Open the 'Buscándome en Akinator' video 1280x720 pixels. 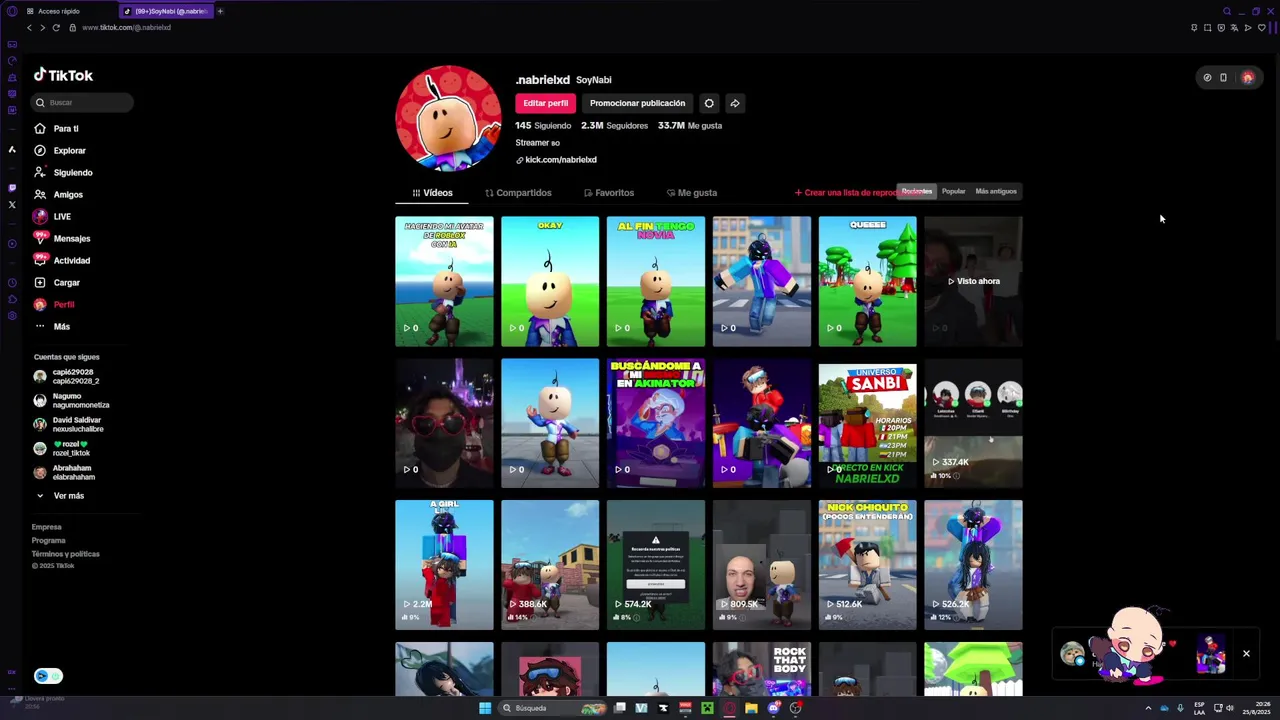(x=656, y=423)
